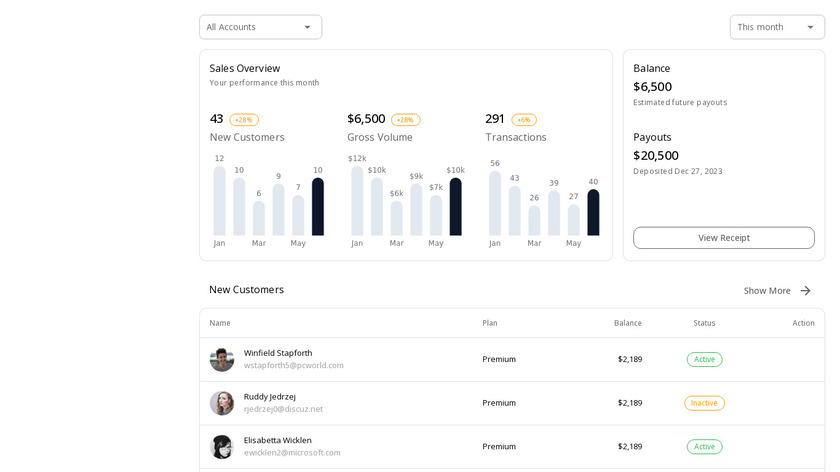
Task: Click Elisabetta Wicklen's Active status badge
Action: (x=704, y=447)
